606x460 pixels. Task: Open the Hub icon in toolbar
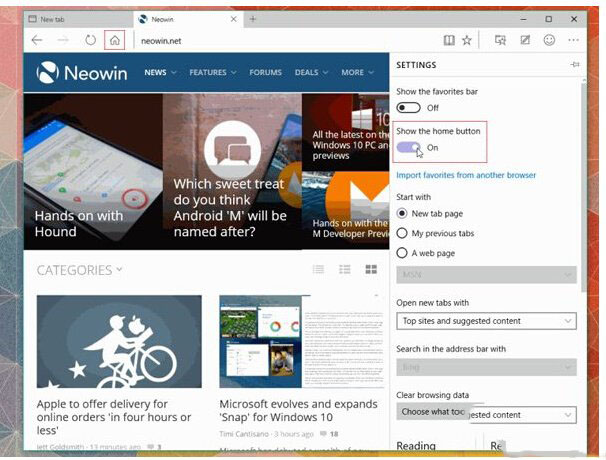pos(500,40)
